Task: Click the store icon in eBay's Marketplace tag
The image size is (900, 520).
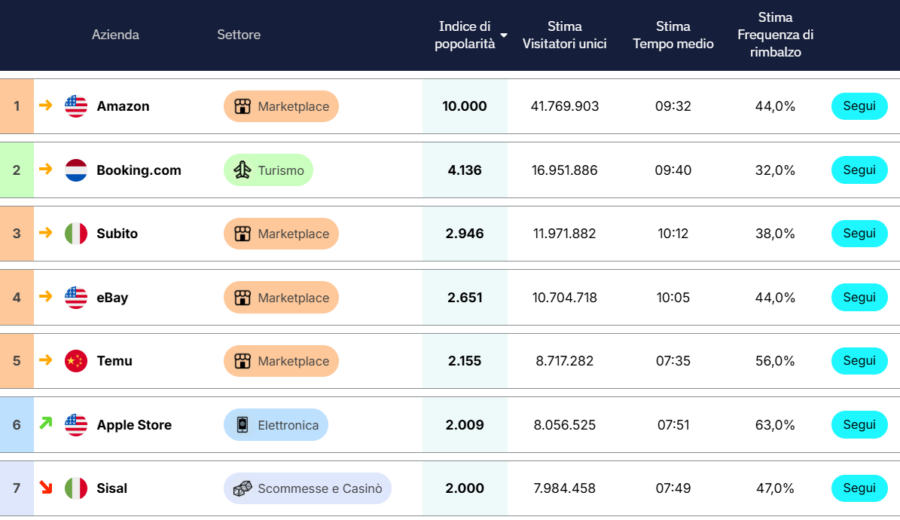Action: (x=242, y=297)
